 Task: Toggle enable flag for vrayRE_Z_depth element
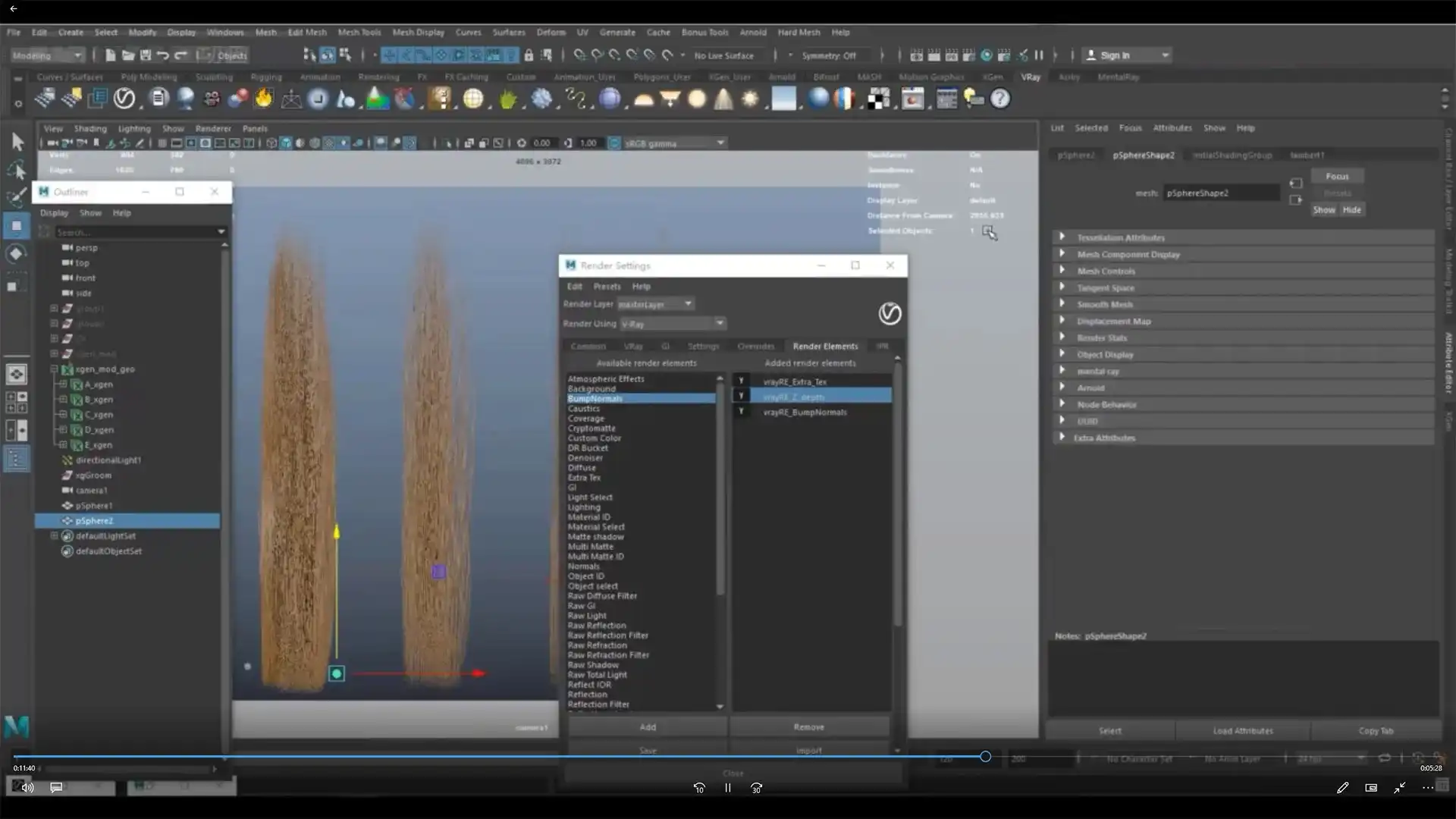[741, 397]
